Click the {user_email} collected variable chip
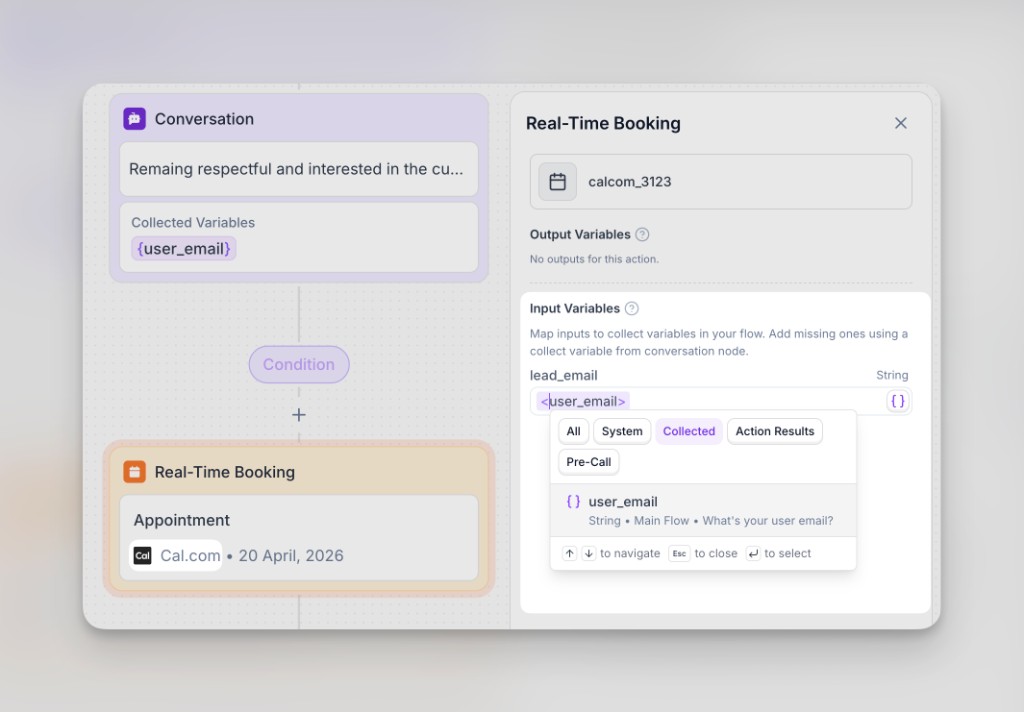The height and width of the screenshot is (712, 1024). tap(184, 249)
